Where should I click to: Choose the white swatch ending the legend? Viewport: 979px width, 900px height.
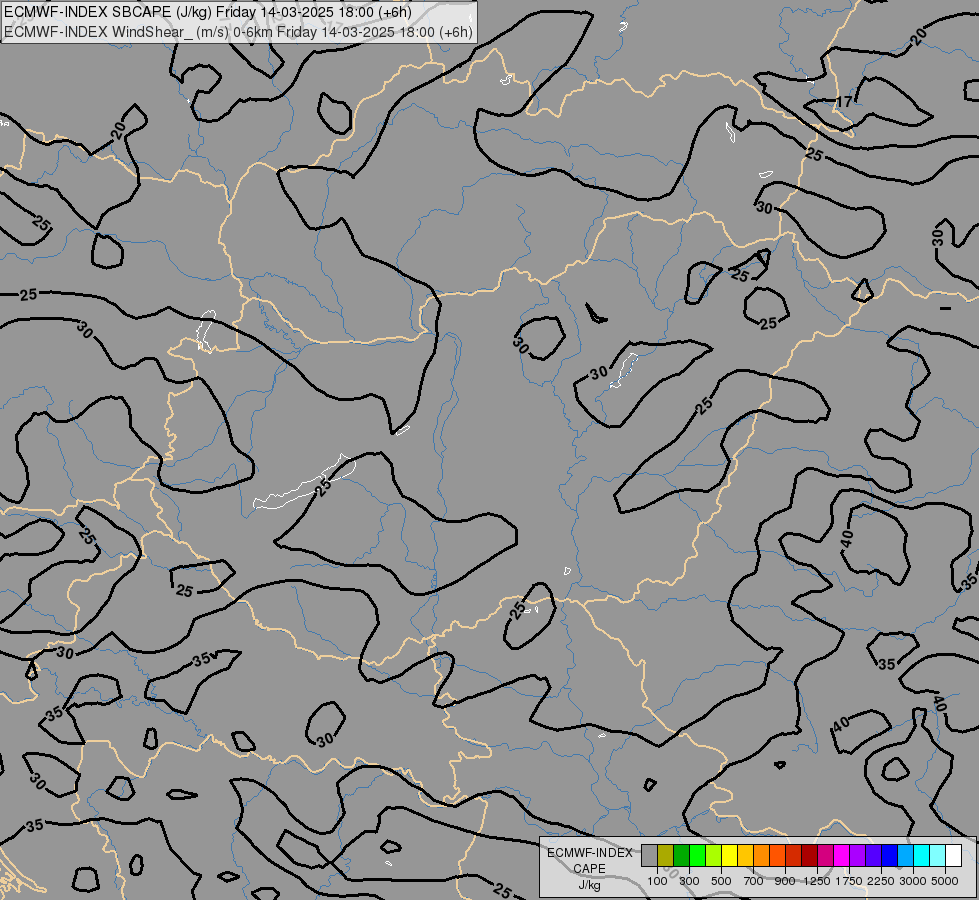point(954,856)
